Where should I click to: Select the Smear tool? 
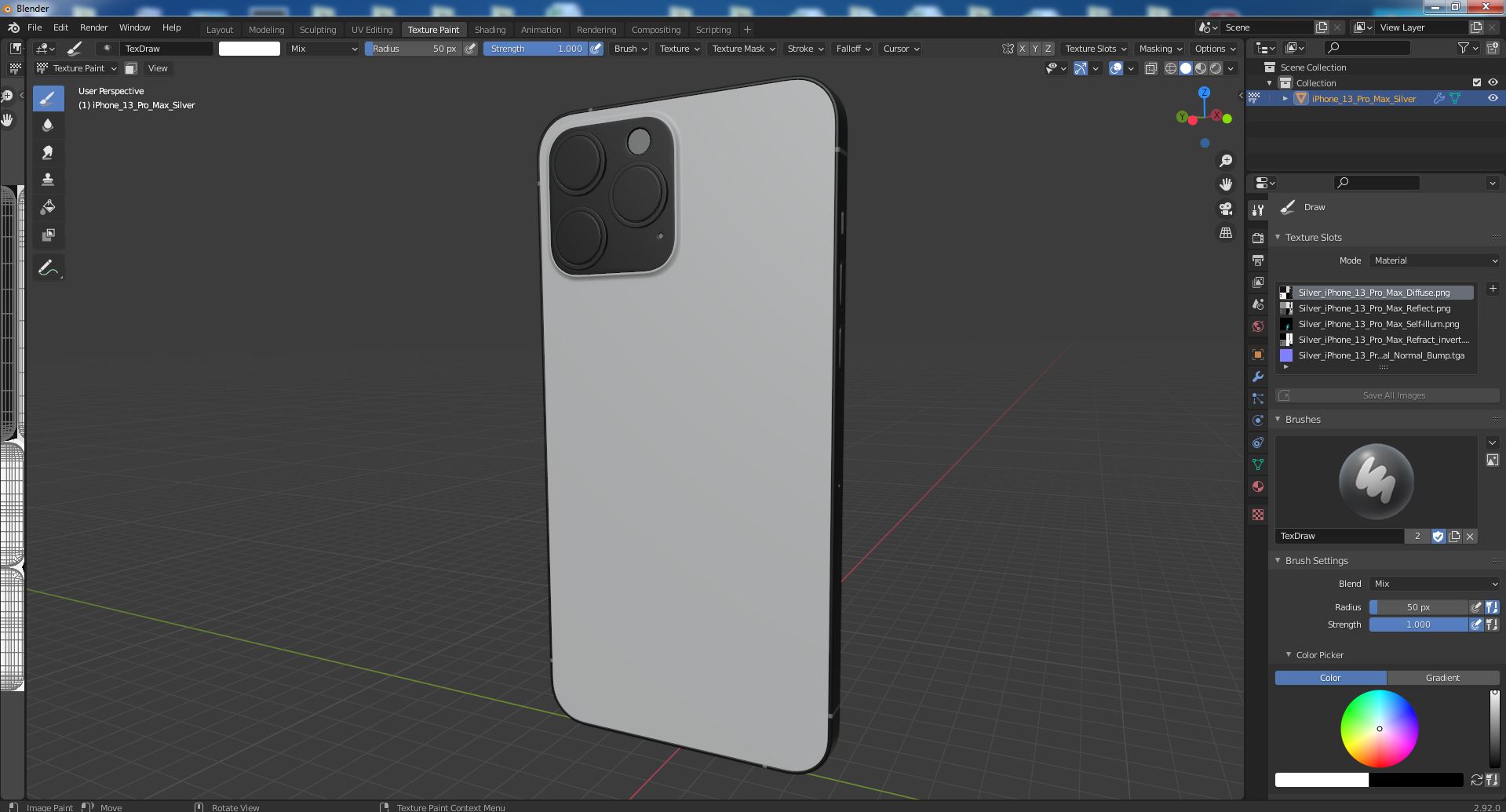pyautogui.click(x=48, y=153)
